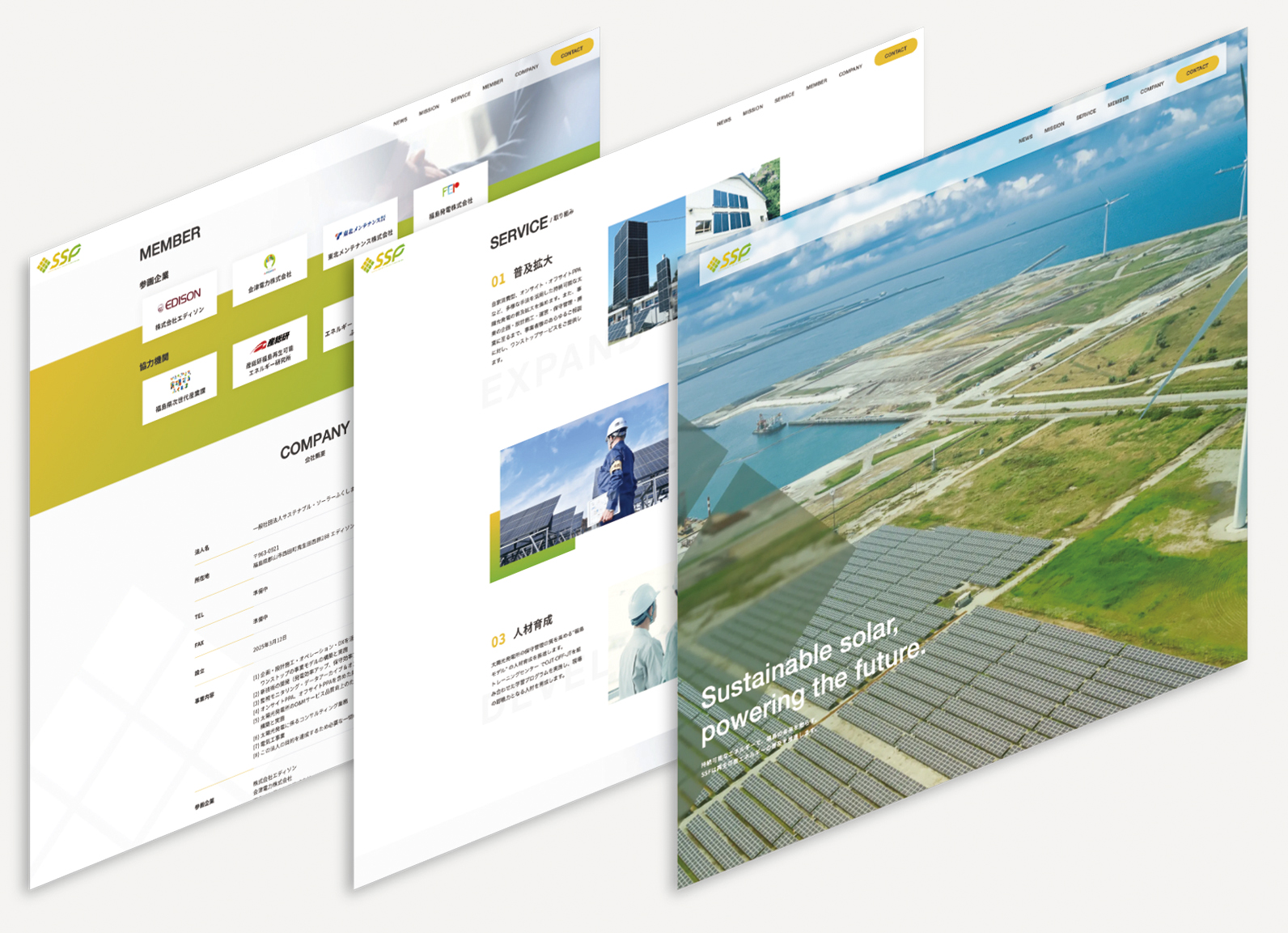The width and height of the screenshot is (1288, 933).
Task: Click CONTACT button on the home page
Action: (1197, 70)
